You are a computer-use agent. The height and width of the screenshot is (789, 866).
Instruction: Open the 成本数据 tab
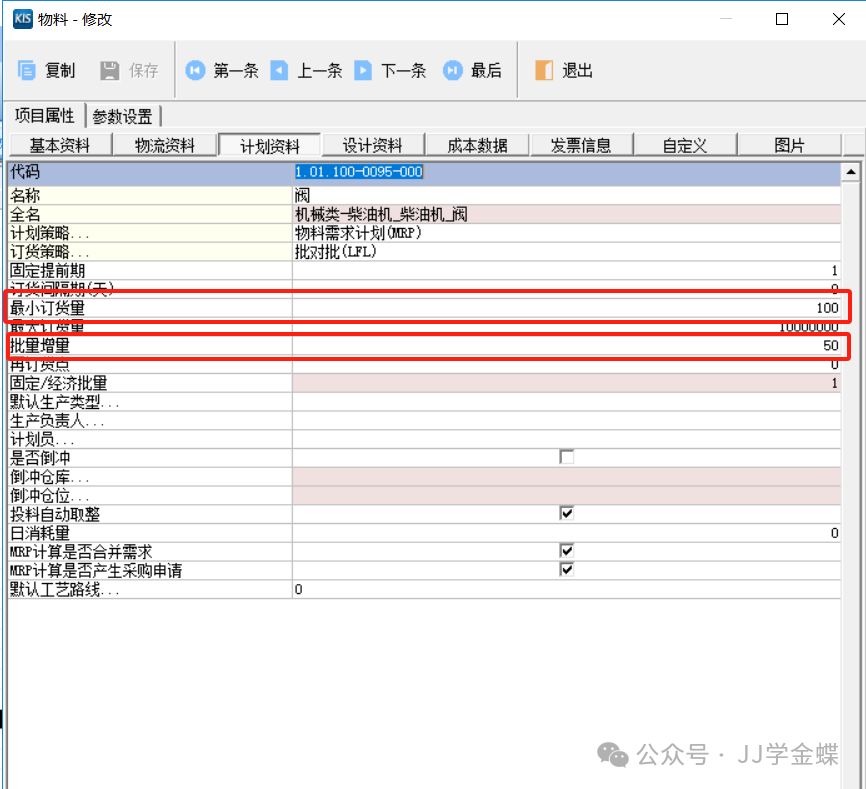pyautogui.click(x=477, y=146)
